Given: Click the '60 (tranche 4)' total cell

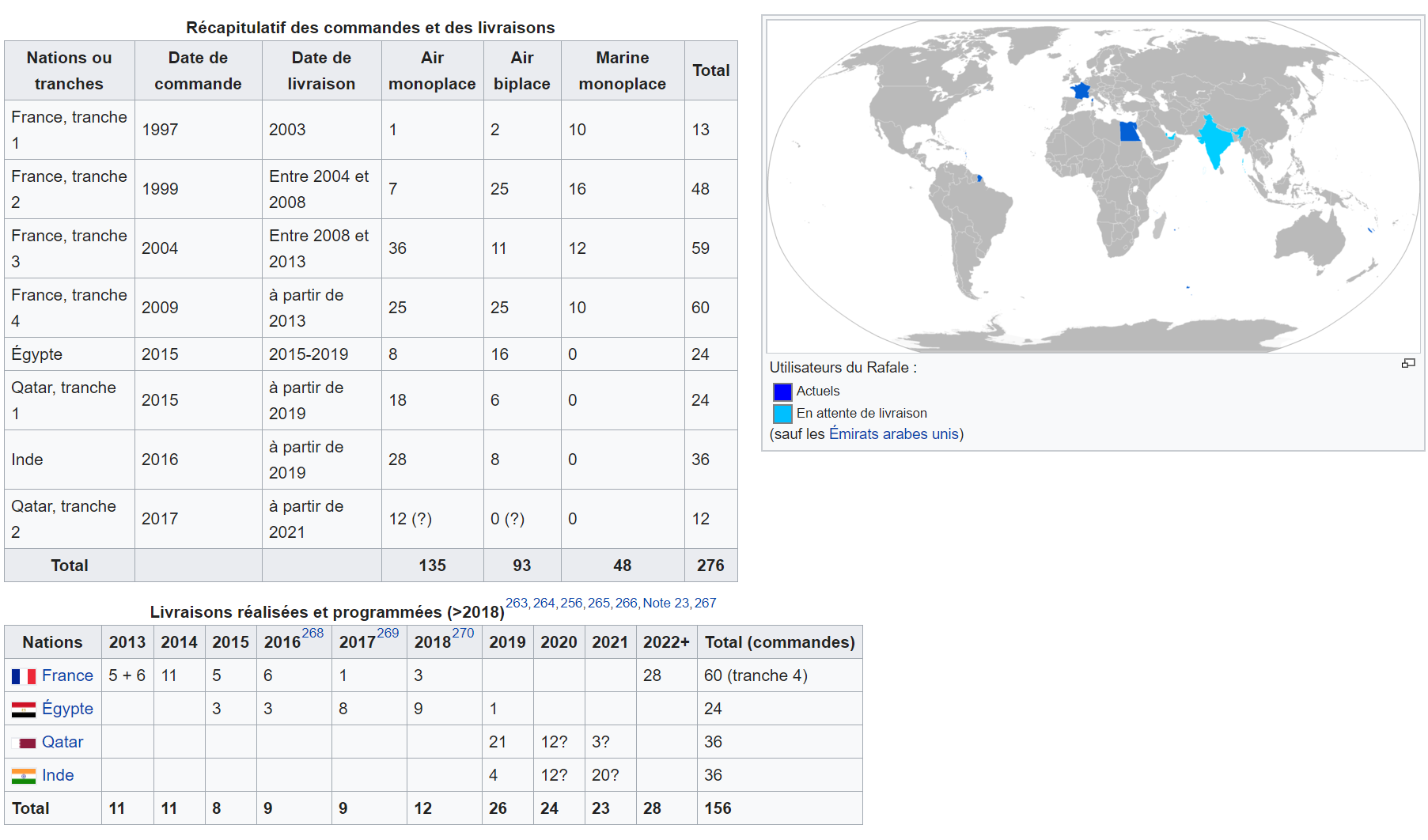Looking at the screenshot, I should [779, 675].
